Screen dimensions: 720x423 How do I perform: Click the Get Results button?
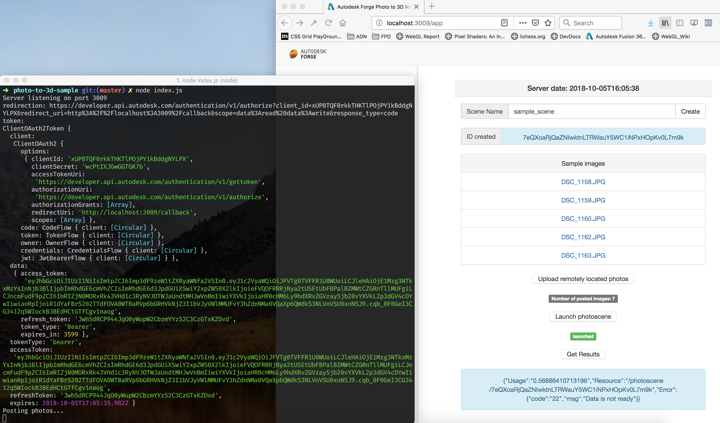click(583, 354)
